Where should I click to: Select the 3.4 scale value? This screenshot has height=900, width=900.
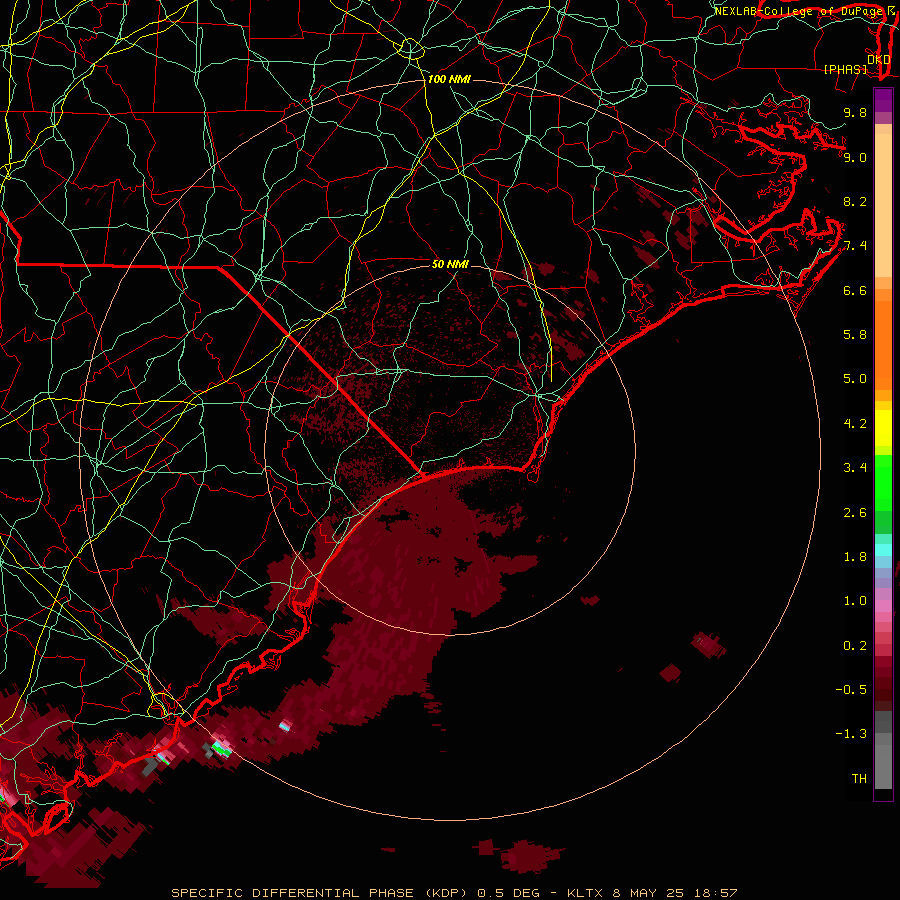point(855,468)
